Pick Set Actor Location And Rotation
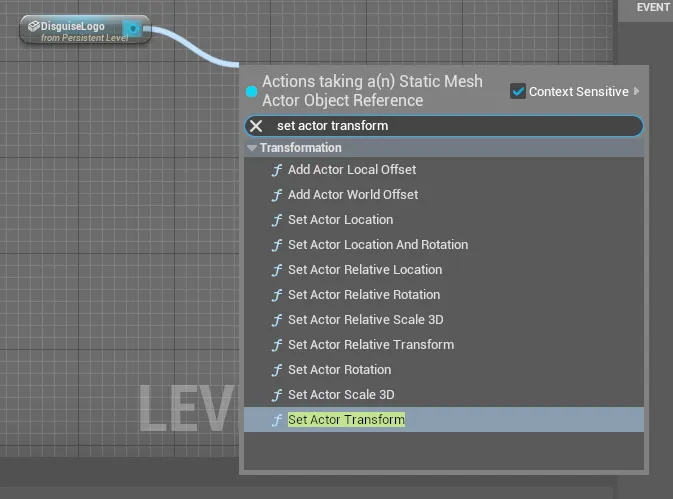Viewport: 673px width, 499px height. pos(377,245)
